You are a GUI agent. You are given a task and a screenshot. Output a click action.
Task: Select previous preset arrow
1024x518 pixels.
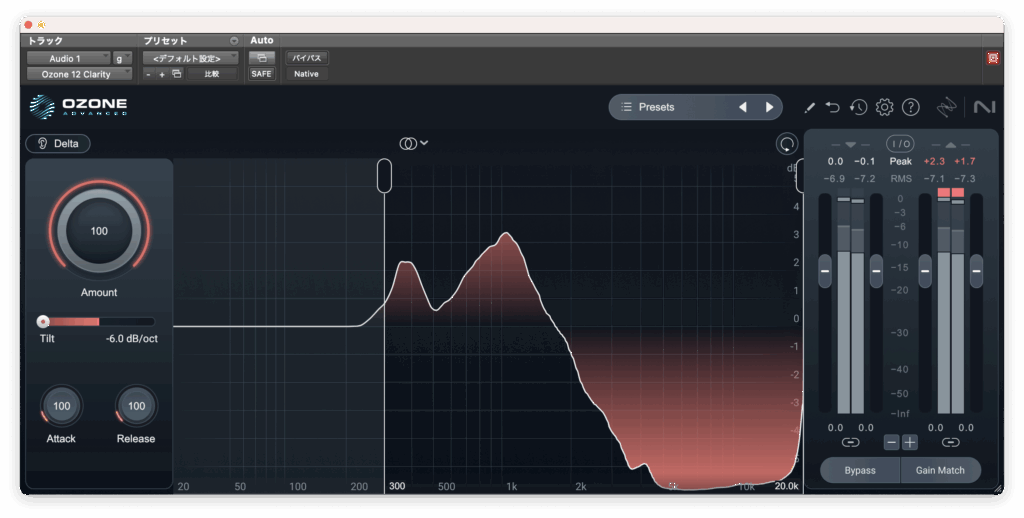click(743, 107)
